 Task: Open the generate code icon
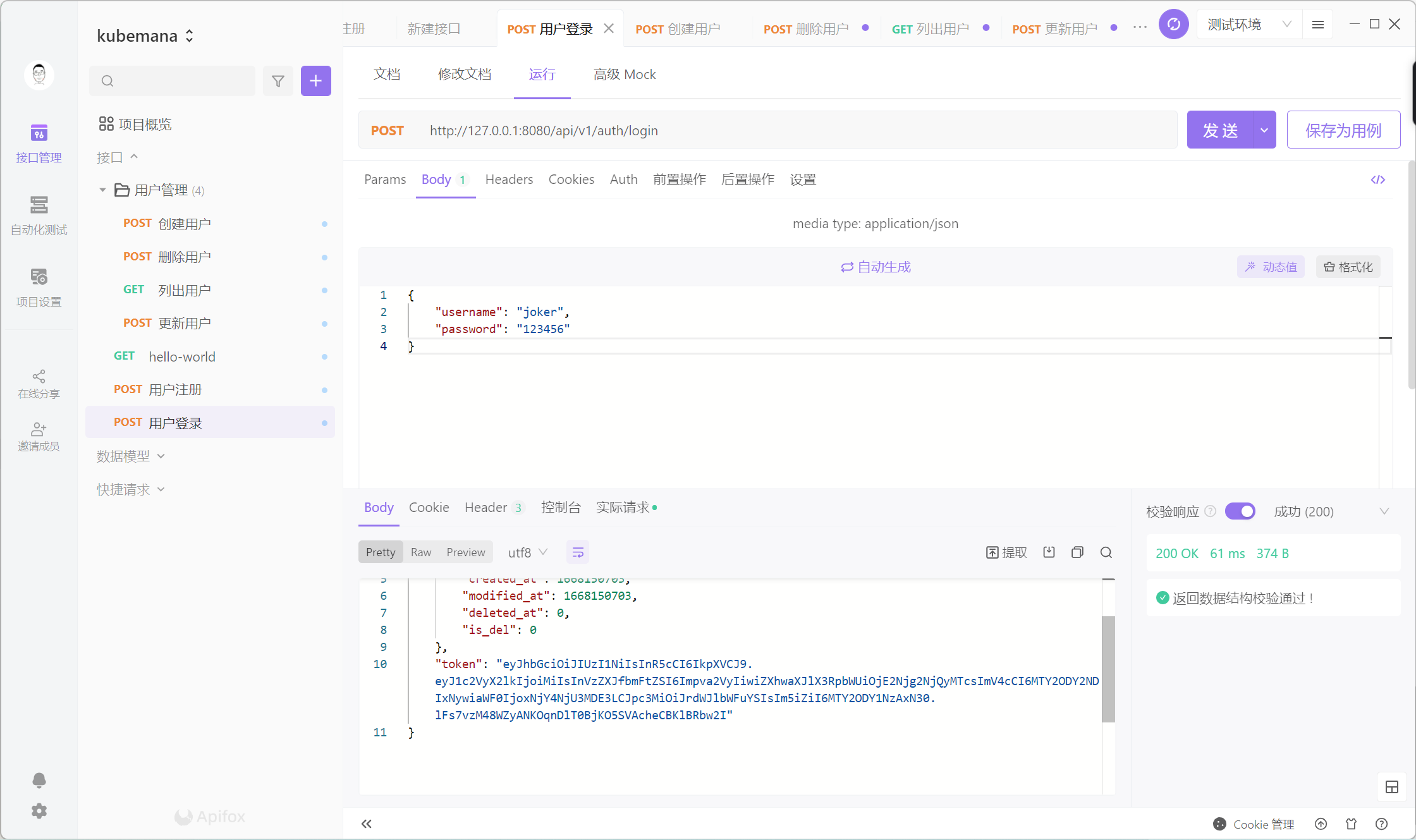pos(1378,180)
